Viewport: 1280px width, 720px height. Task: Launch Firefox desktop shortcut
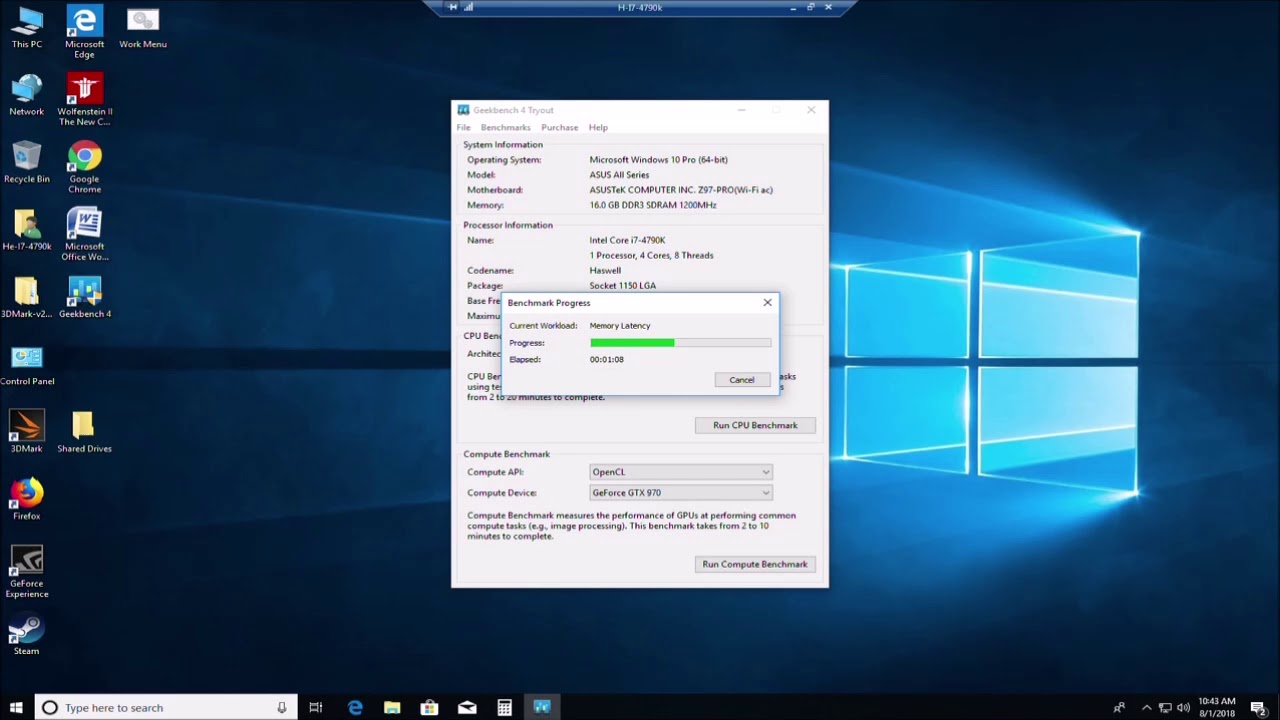pos(27,500)
